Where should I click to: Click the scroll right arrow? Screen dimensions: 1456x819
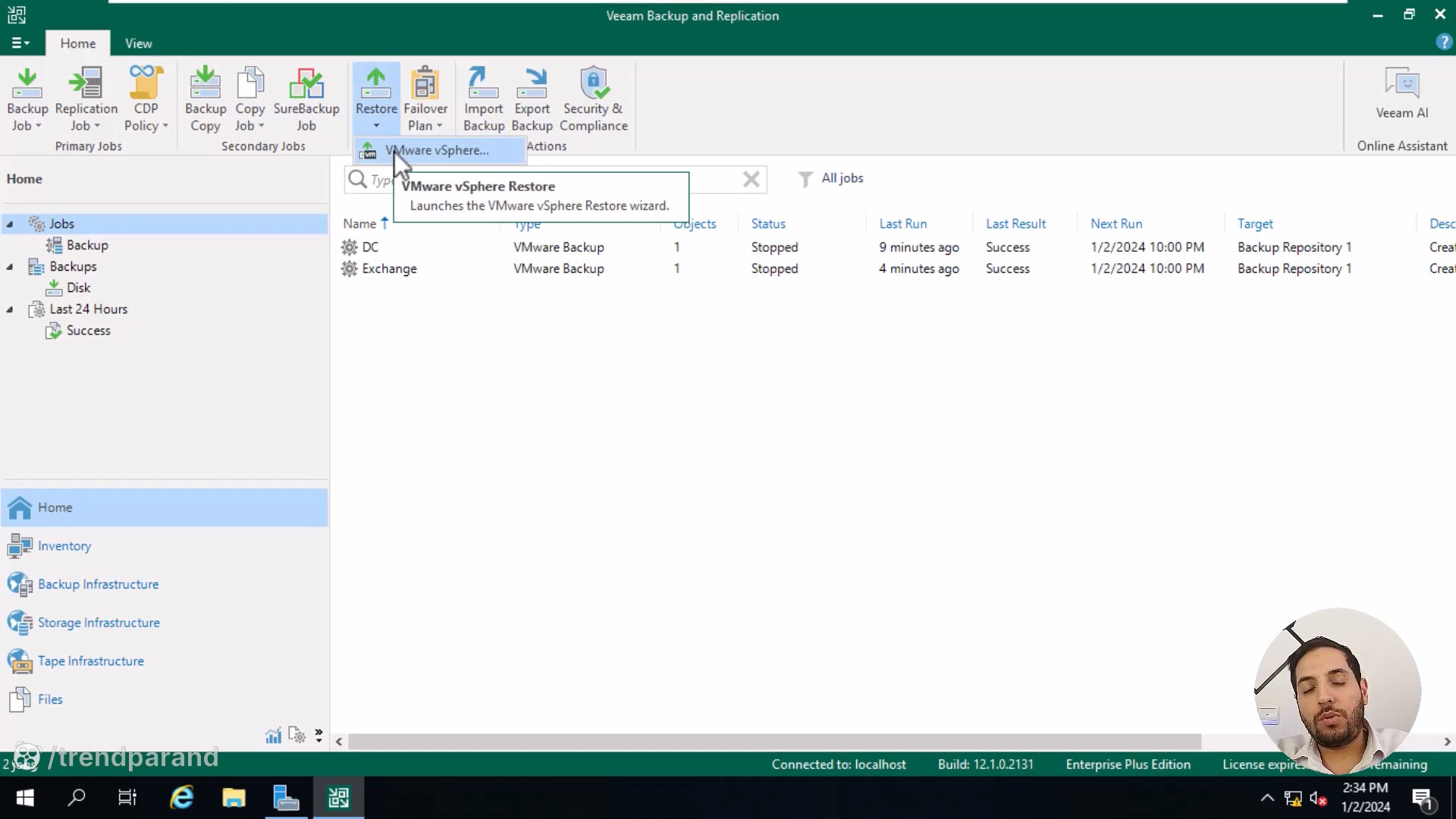tap(1447, 742)
